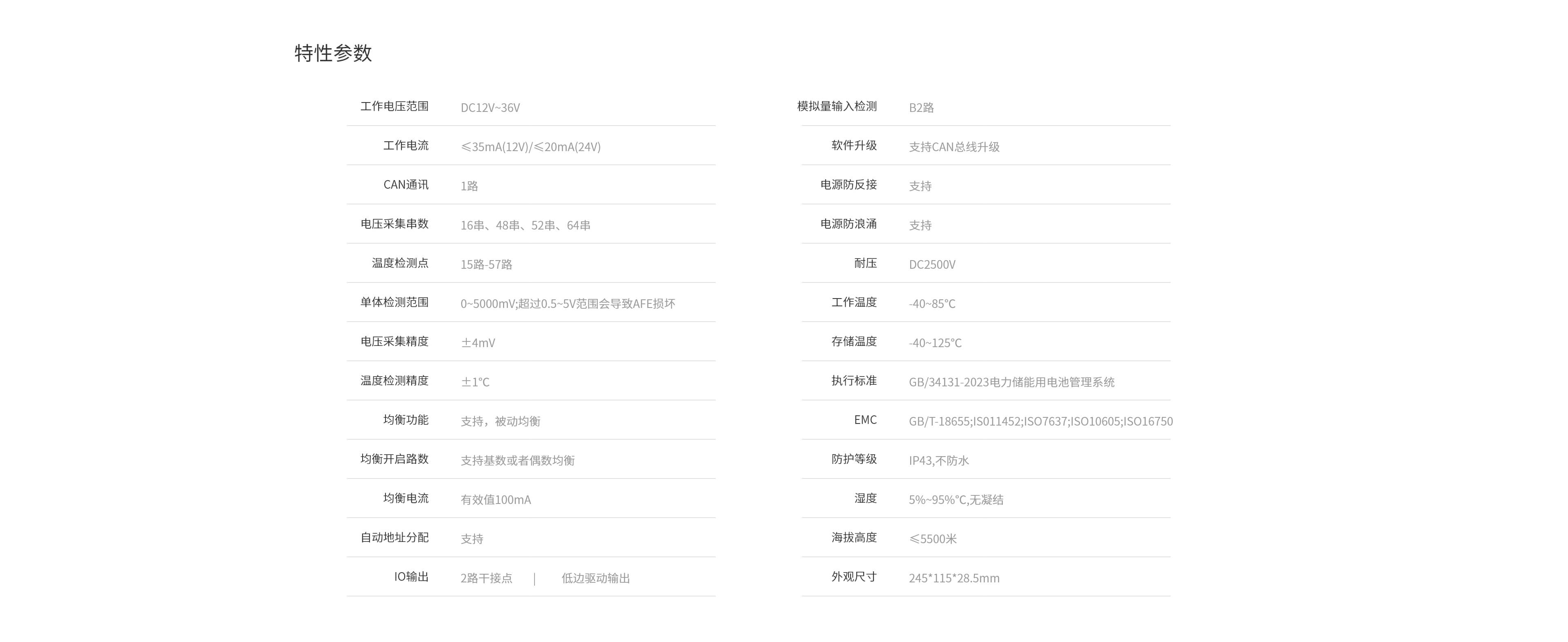Click the 16串、48串、52串、64串 value

[525, 225]
